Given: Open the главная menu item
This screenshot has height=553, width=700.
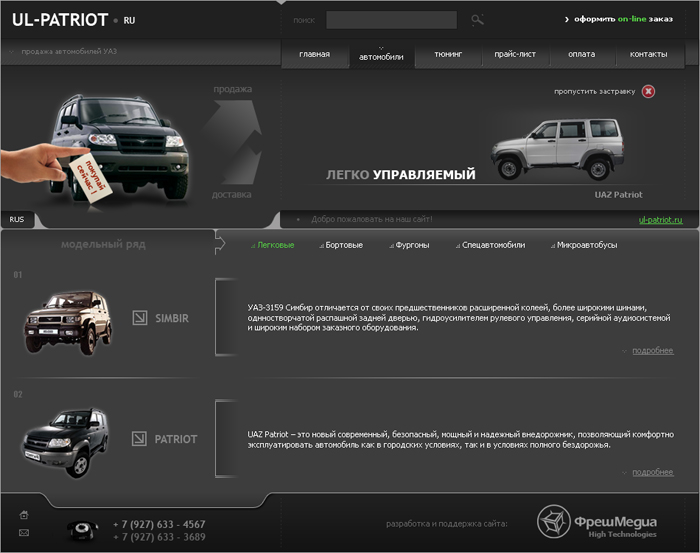Looking at the screenshot, I should pos(314,54).
